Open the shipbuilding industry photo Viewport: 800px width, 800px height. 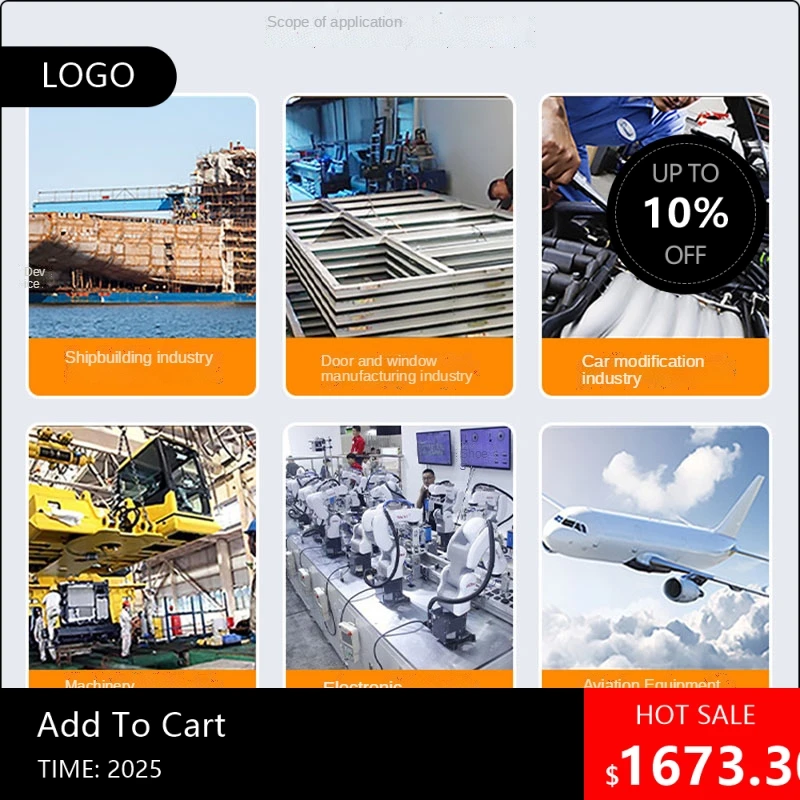[142, 217]
